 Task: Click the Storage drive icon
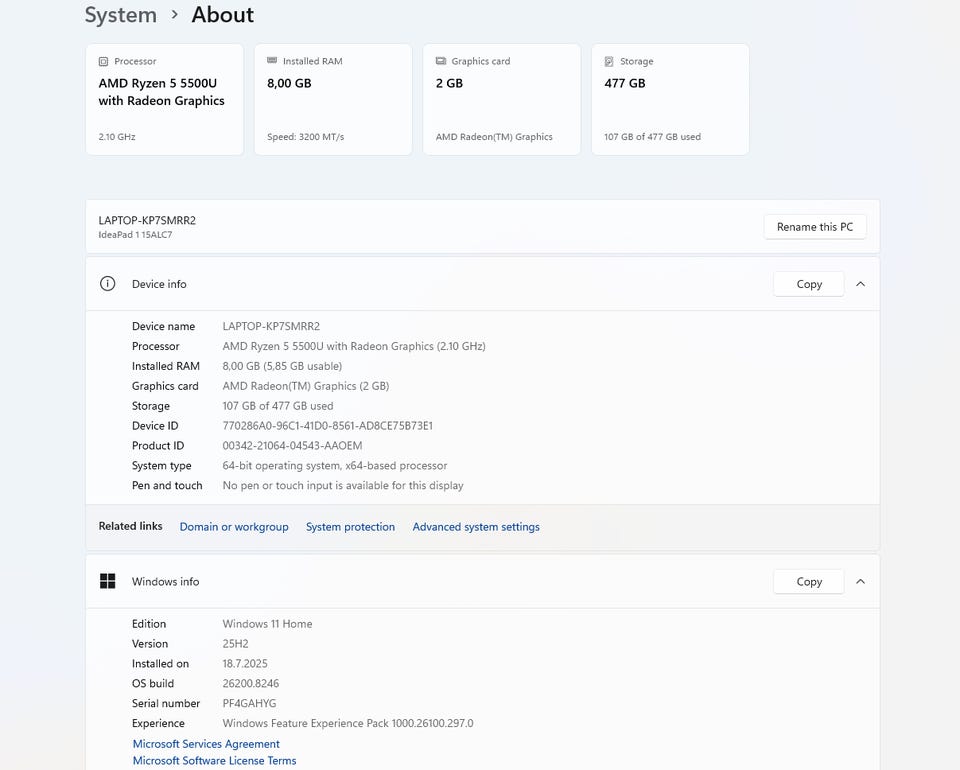(x=609, y=61)
